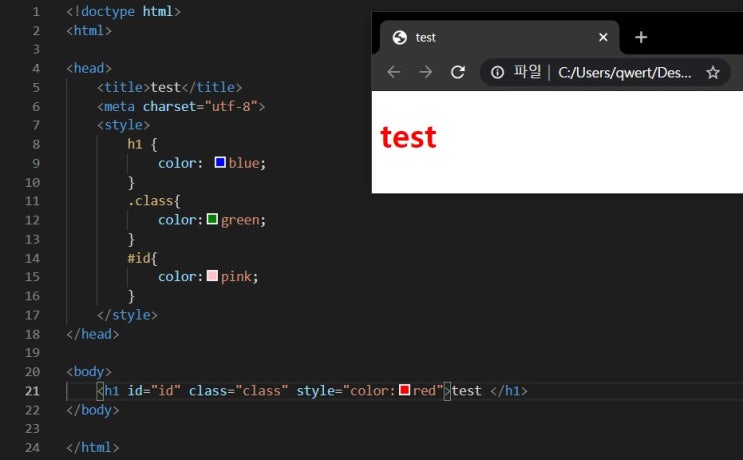Click the opening body tag
This screenshot has height=460, width=743.
(x=89, y=372)
